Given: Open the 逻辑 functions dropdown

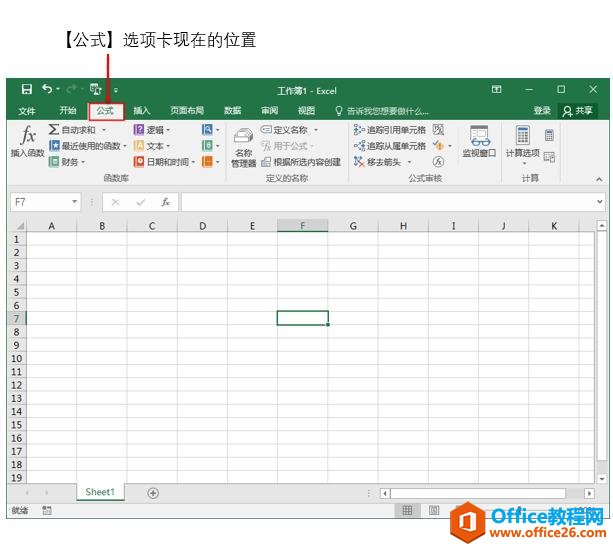Looking at the screenshot, I should 152,130.
